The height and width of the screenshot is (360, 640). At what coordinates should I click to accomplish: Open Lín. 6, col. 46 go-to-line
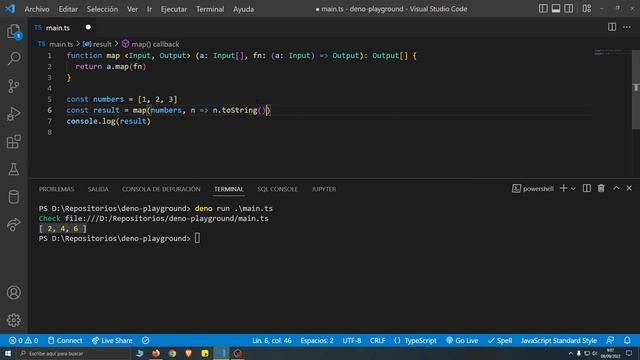pyautogui.click(x=271, y=340)
